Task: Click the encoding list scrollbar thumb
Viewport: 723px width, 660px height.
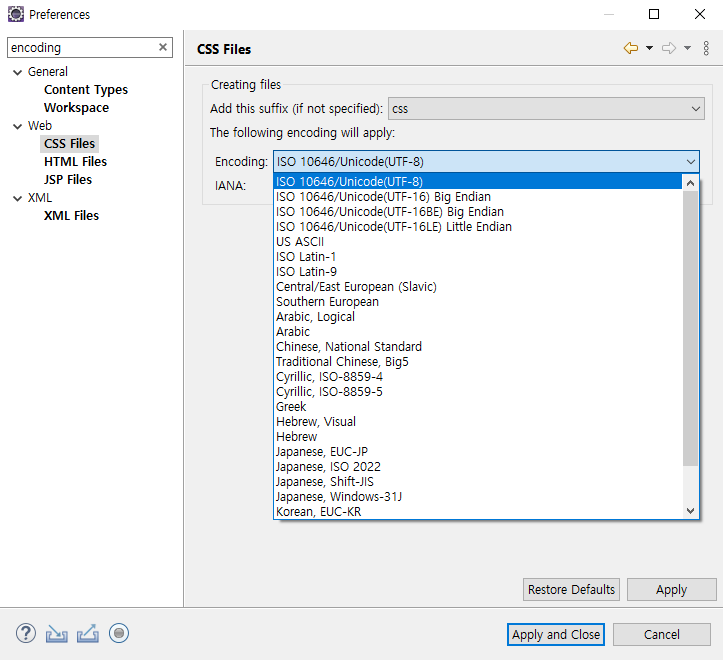Action: point(690,328)
